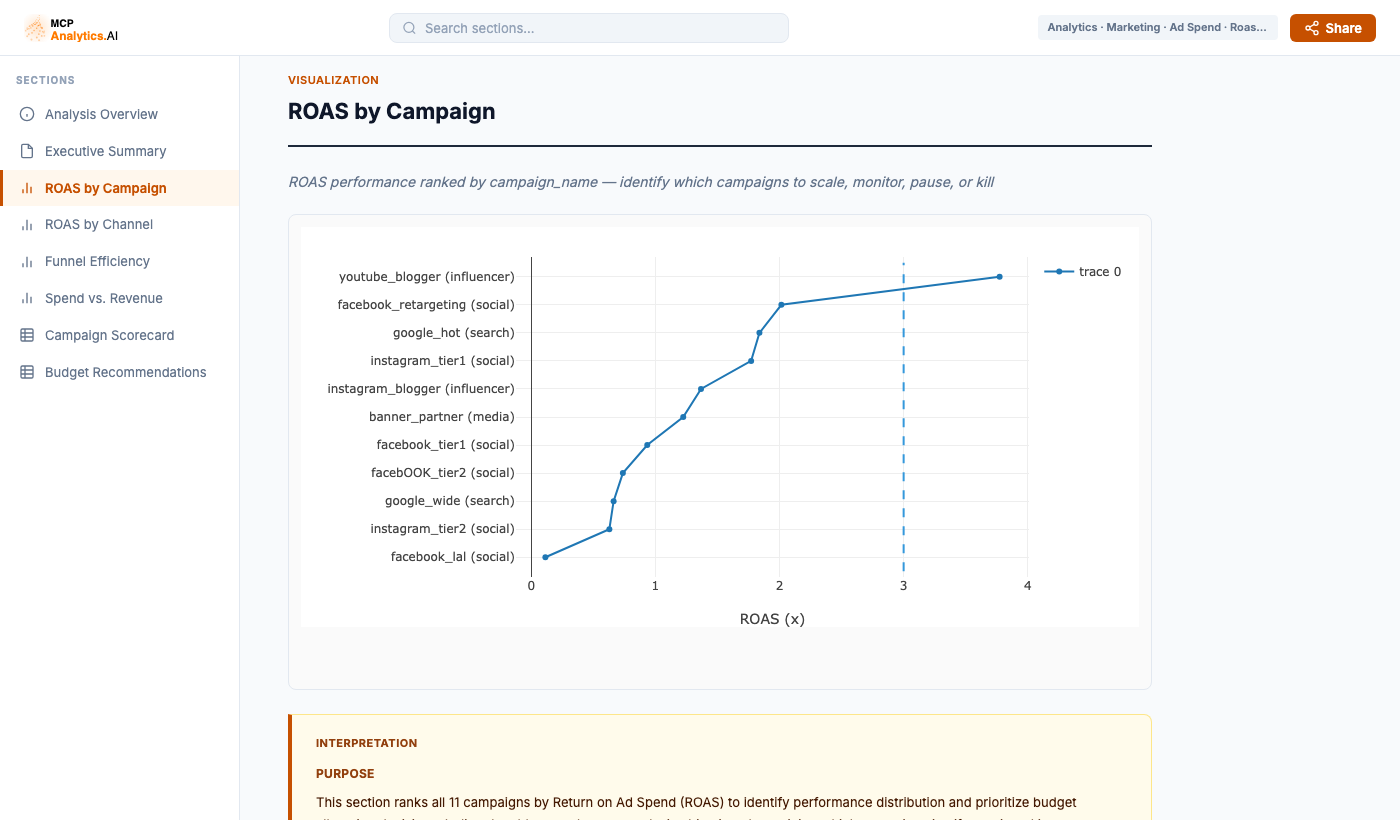Click the youtube_blogger data point on the chart
This screenshot has height=820, width=1400.
click(1000, 276)
